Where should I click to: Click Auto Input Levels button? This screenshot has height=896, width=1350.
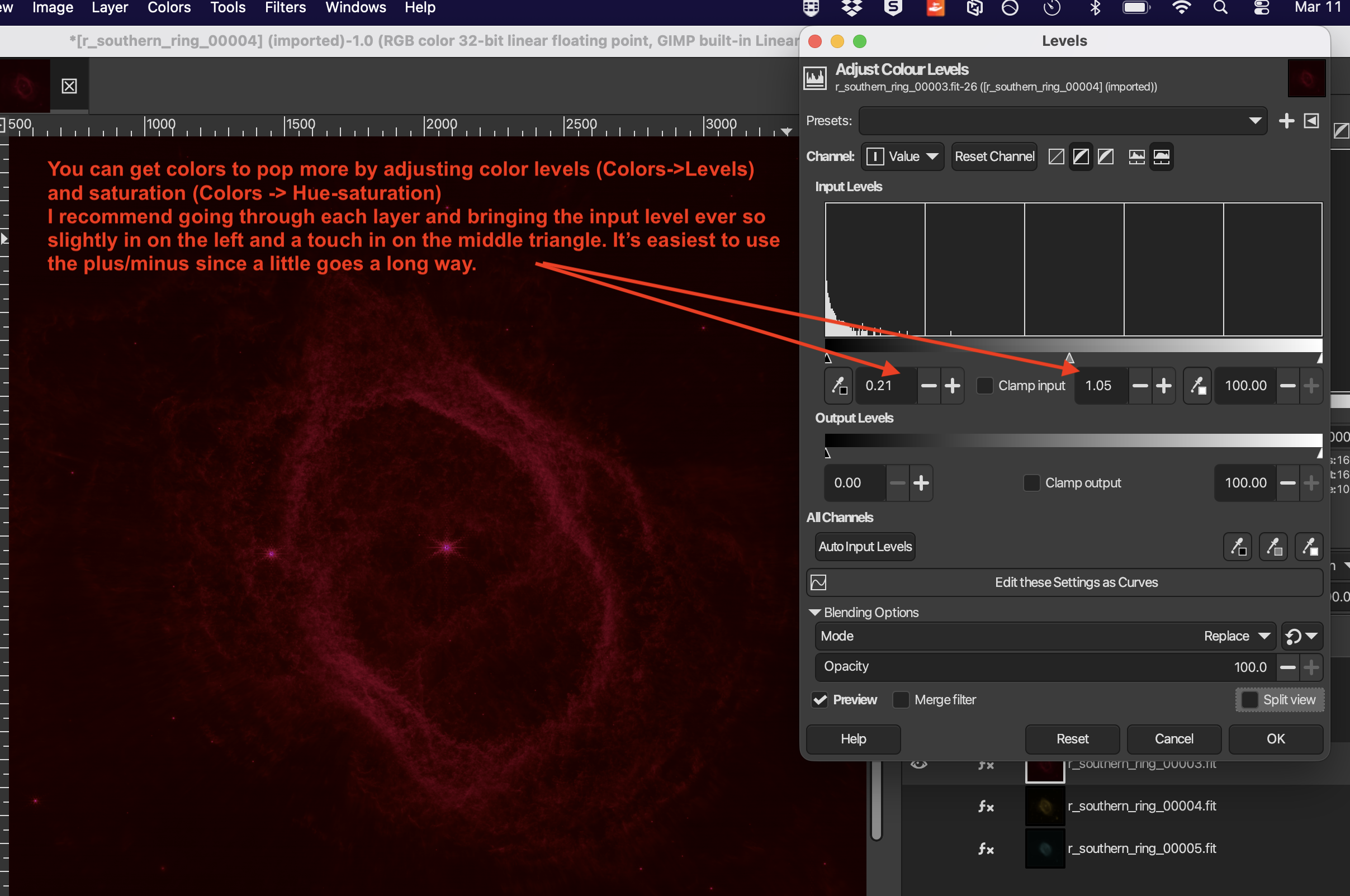click(864, 547)
